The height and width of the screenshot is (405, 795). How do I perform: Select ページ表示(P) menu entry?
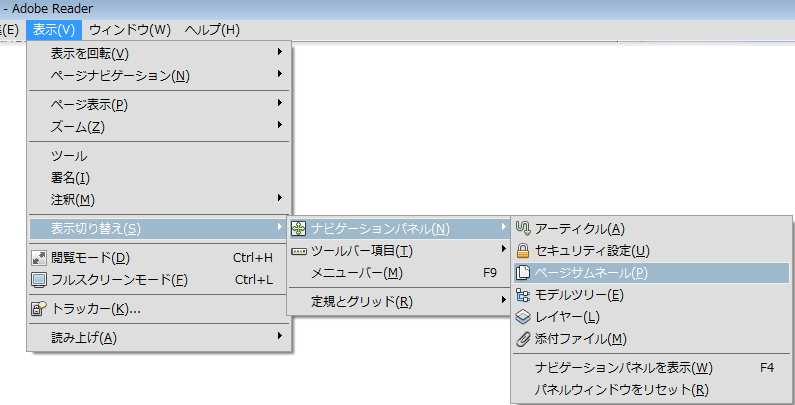(x=159, y=105)
